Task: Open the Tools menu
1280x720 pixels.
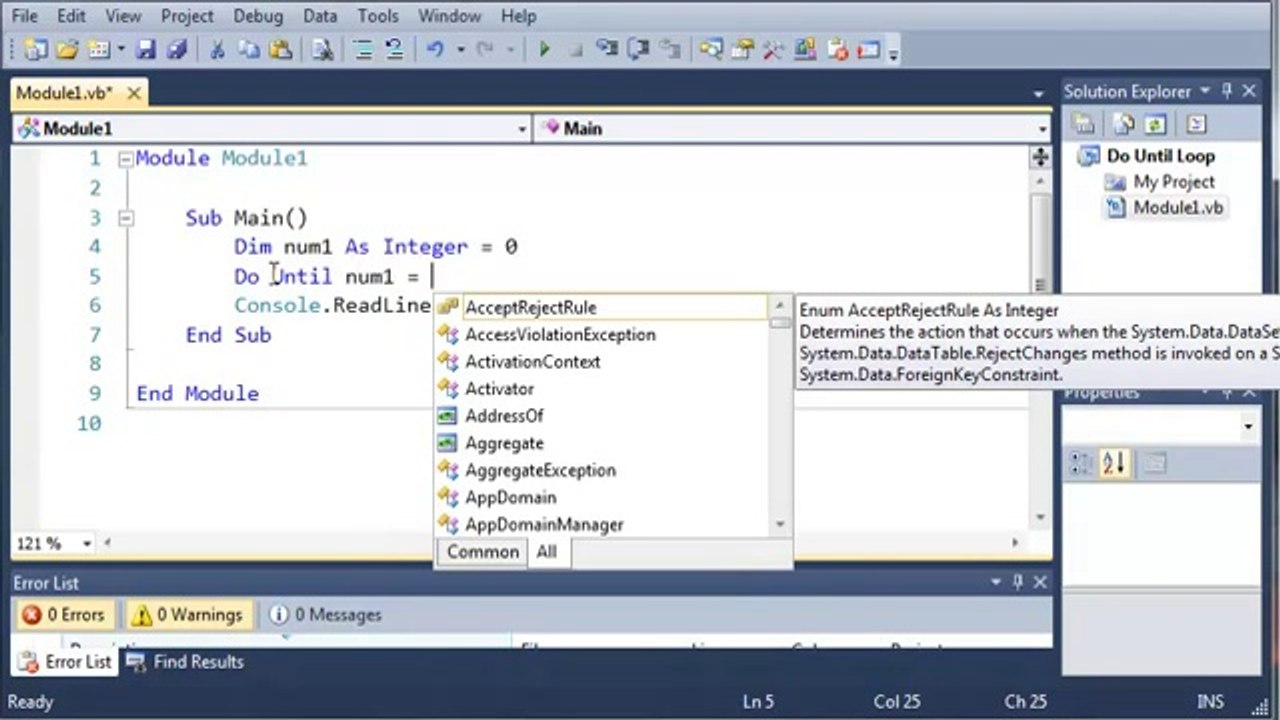Action: point(378,16)
